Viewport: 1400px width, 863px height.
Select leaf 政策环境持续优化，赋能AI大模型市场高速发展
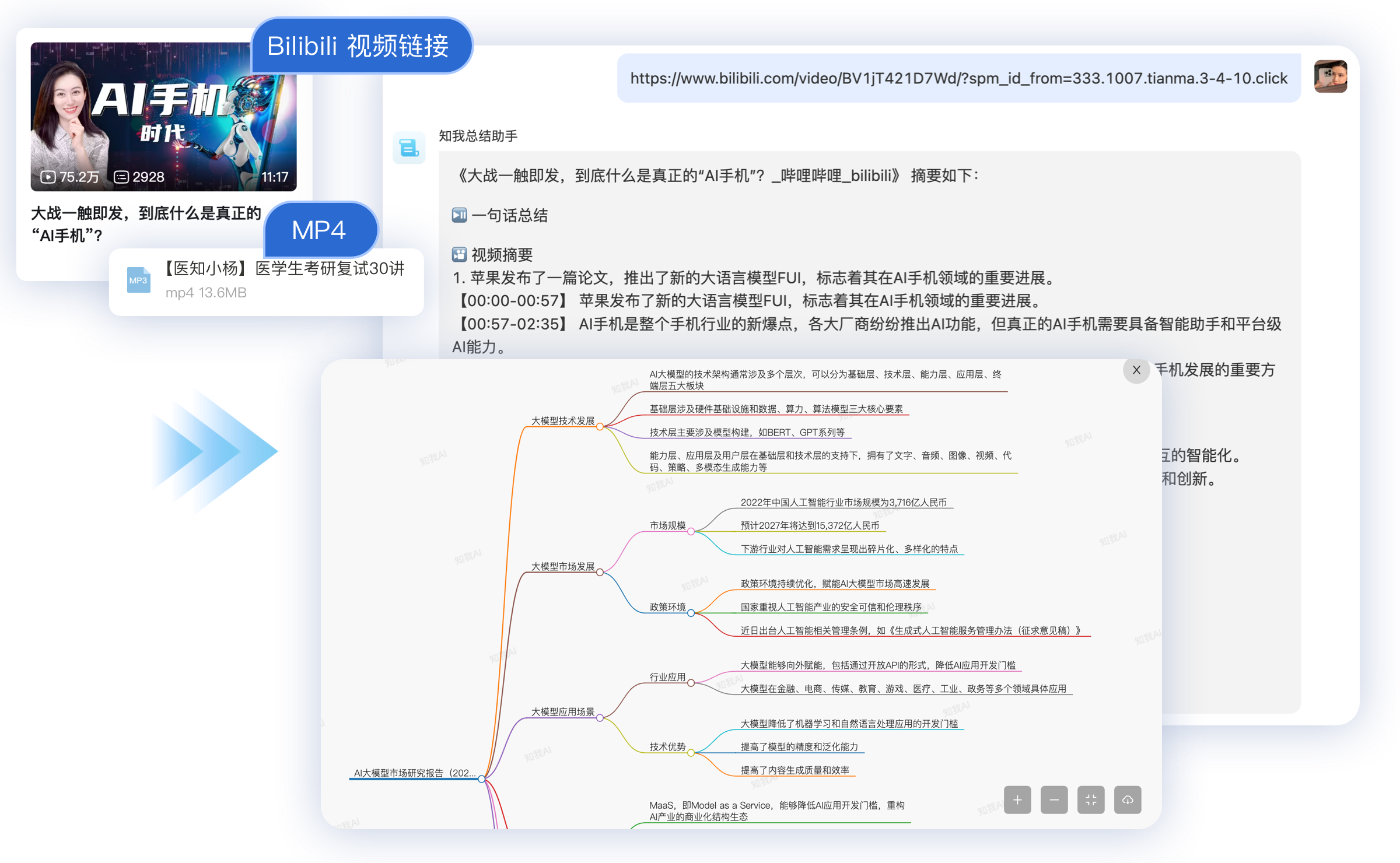pos(835,584)
